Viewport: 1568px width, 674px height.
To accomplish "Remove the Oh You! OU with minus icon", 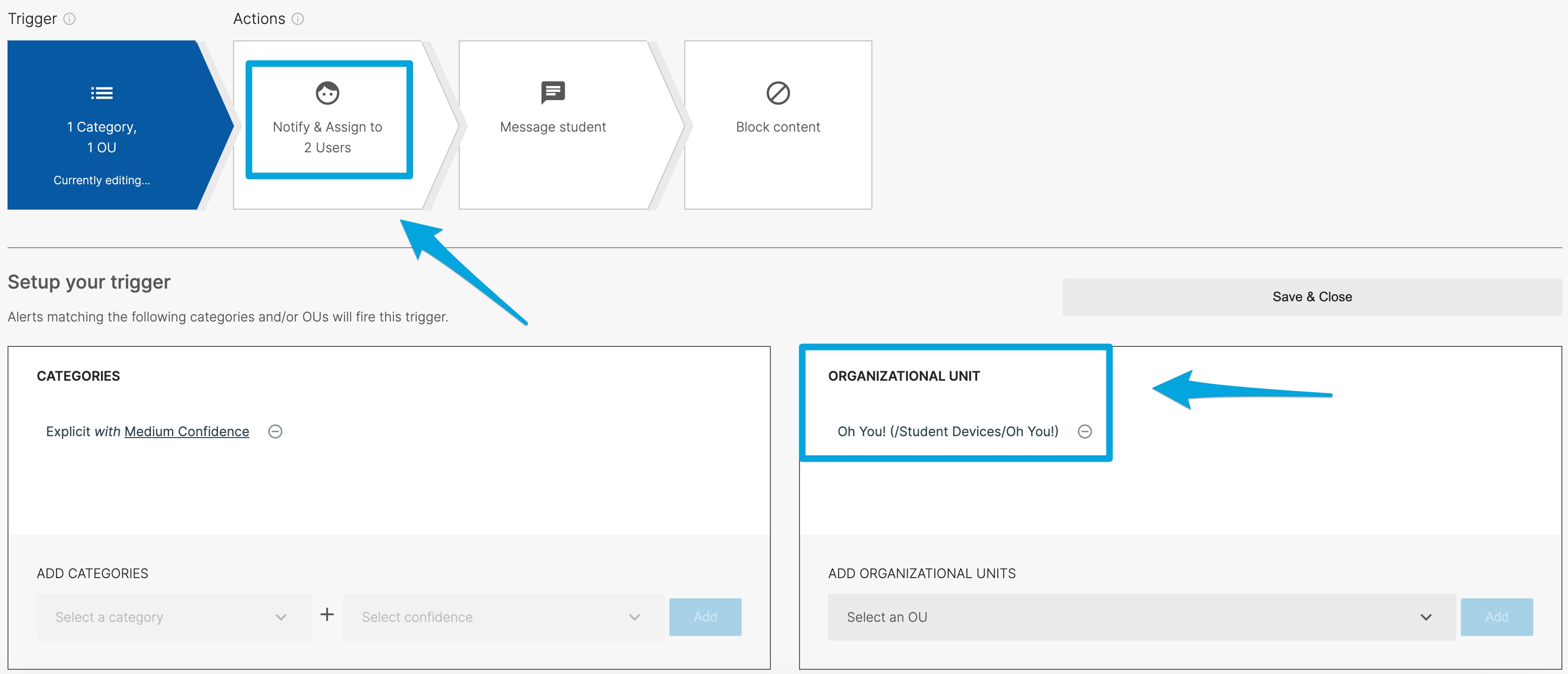I will coord(1085,431).
